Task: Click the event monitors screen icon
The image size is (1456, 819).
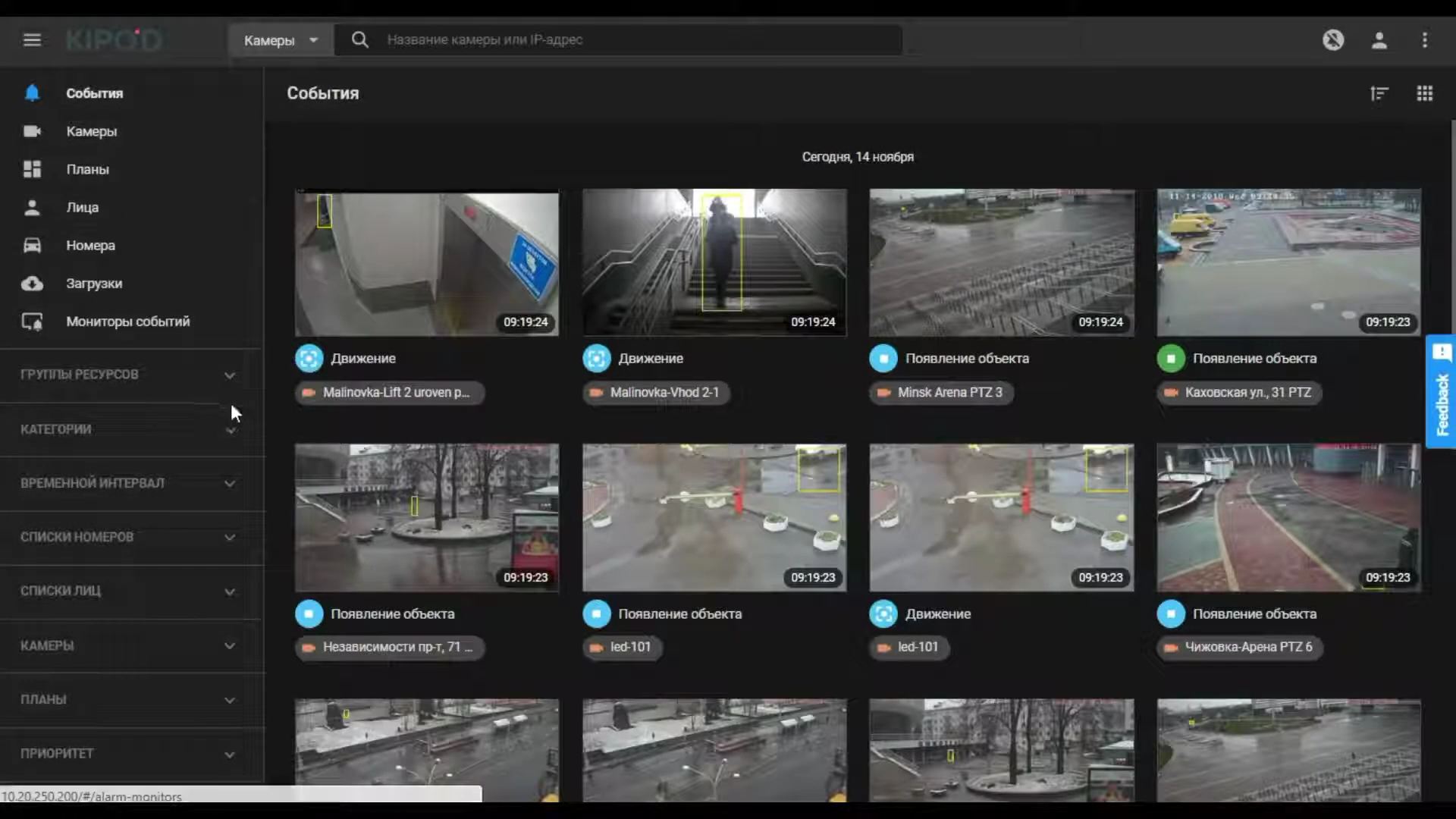Action: point(32,322)
